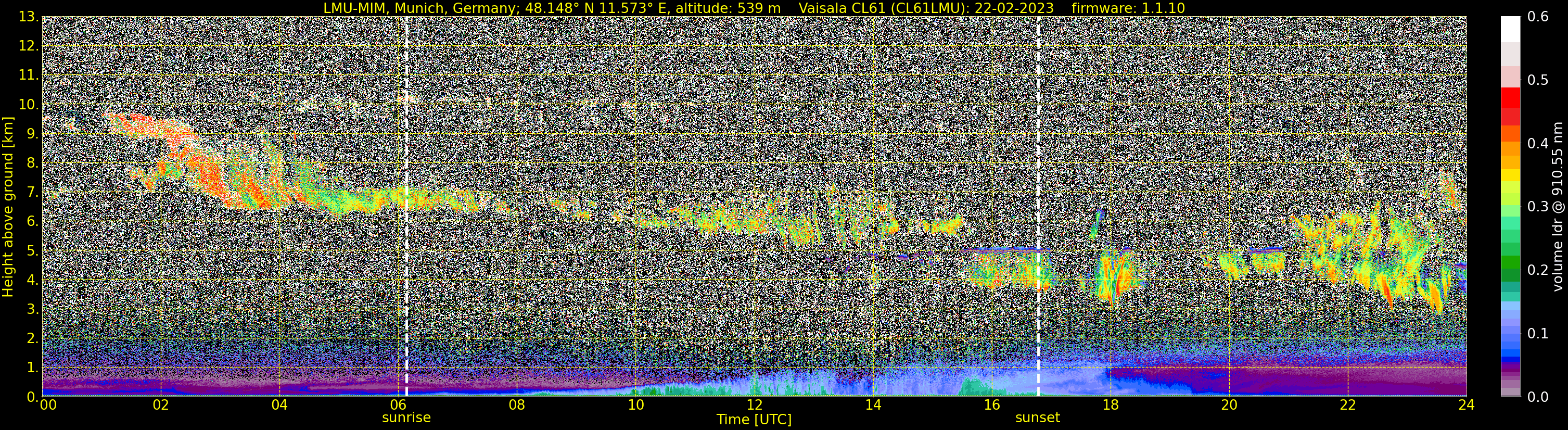Click the height axis tick label '4.'
Screen dimensions: 1568x430
pos(32,280)
